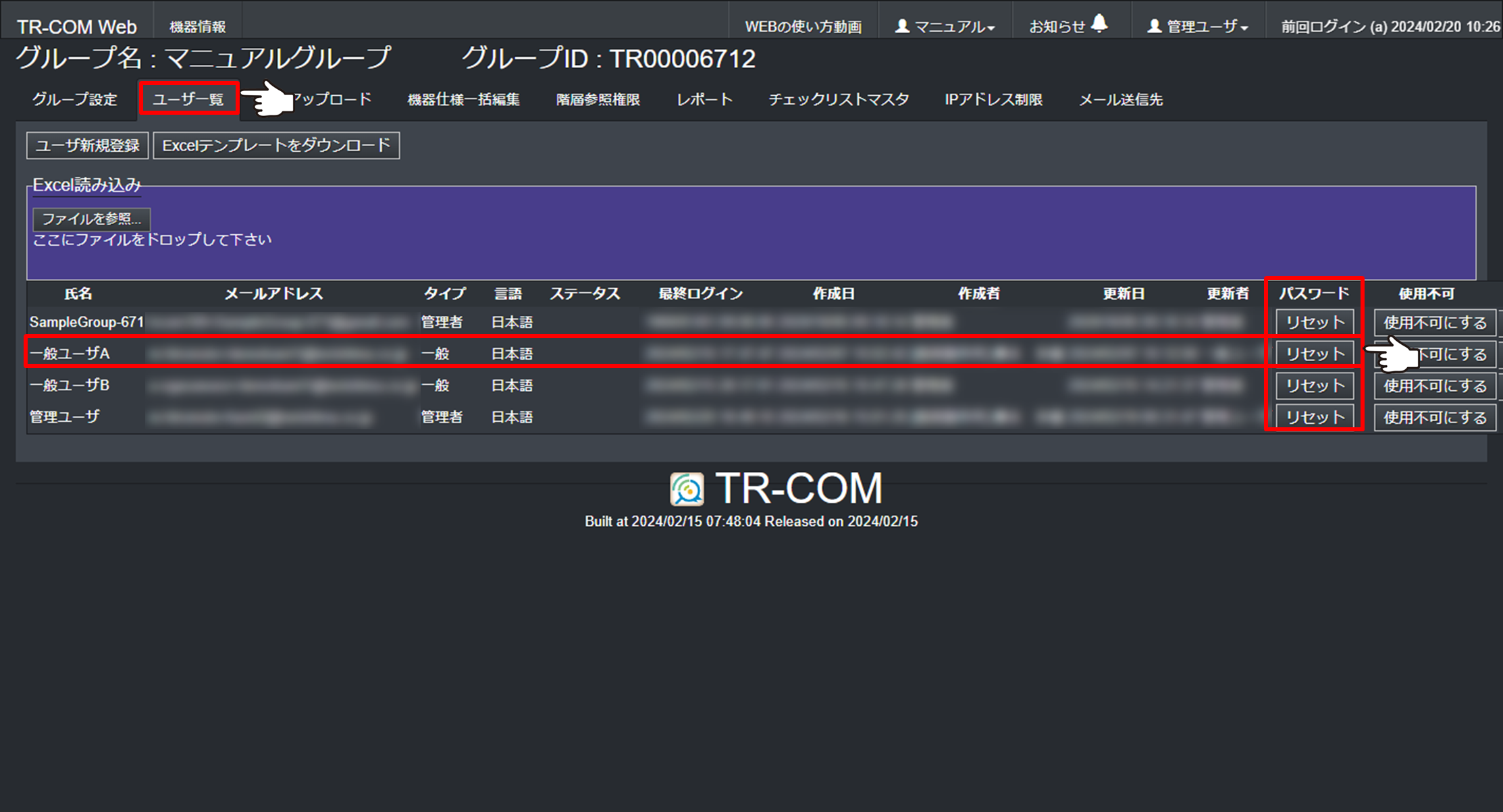Click the Excel file drop zone area
1503x812 pixels.
click(751, 233)
